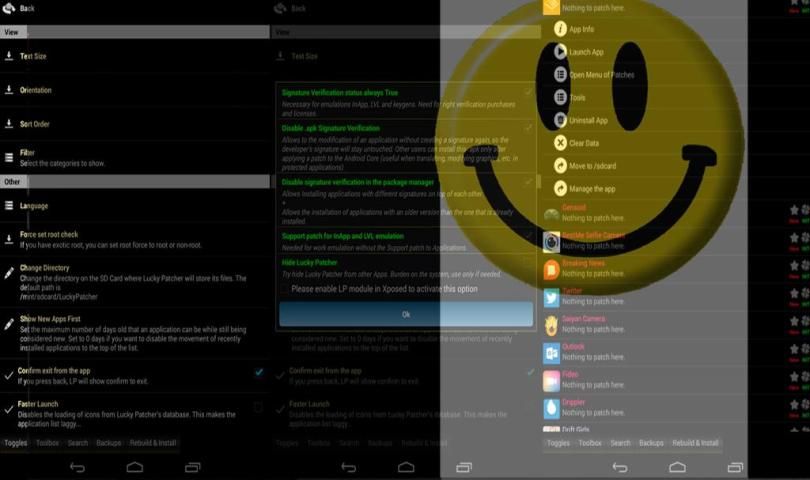Click the pencil icon beside Change Directory
The height and width of the screenshot is (480, 810).
click(x=9, y=272)
